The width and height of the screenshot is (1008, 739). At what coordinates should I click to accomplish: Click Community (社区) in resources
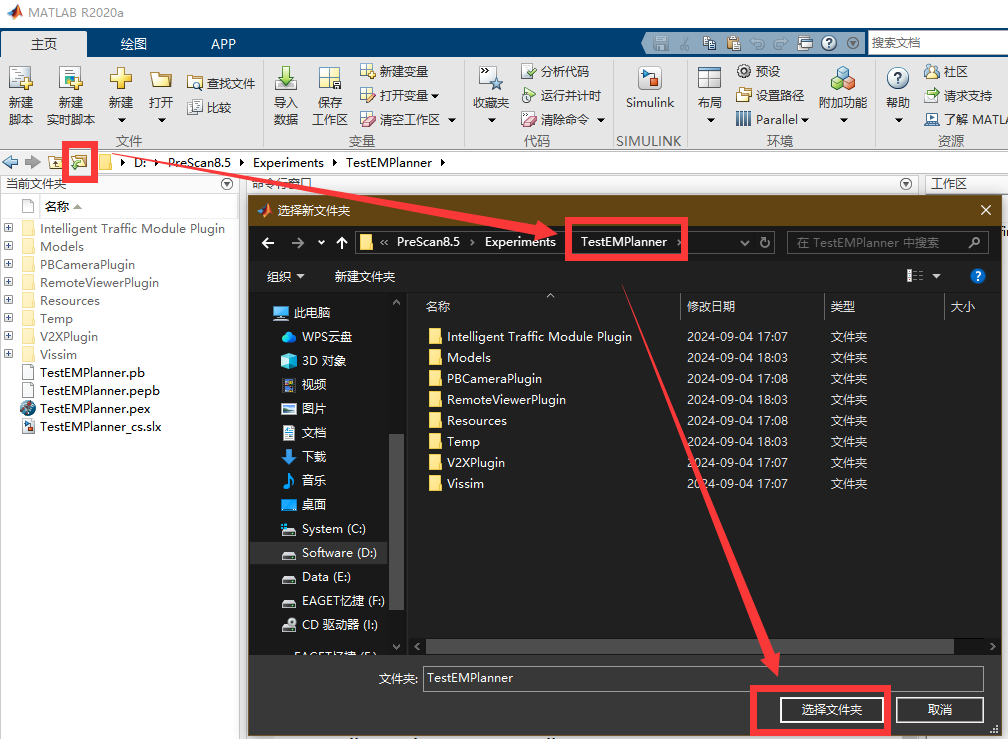(x=946, y=71)
